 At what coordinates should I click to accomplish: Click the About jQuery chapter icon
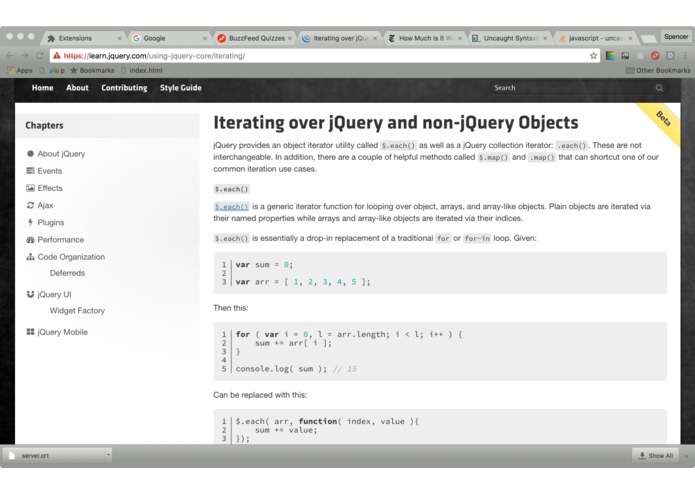tap(30, 154)
